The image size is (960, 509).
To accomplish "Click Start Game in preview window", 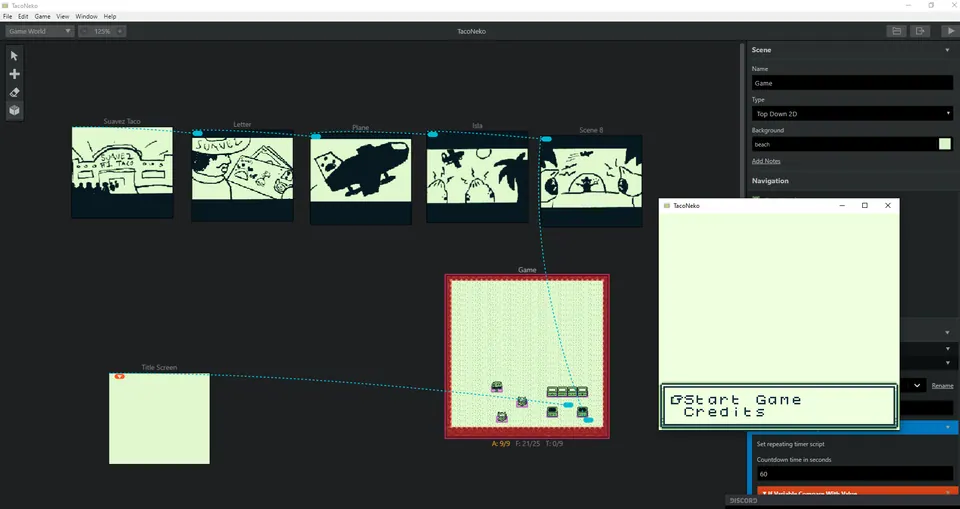I will click(743, 400).
